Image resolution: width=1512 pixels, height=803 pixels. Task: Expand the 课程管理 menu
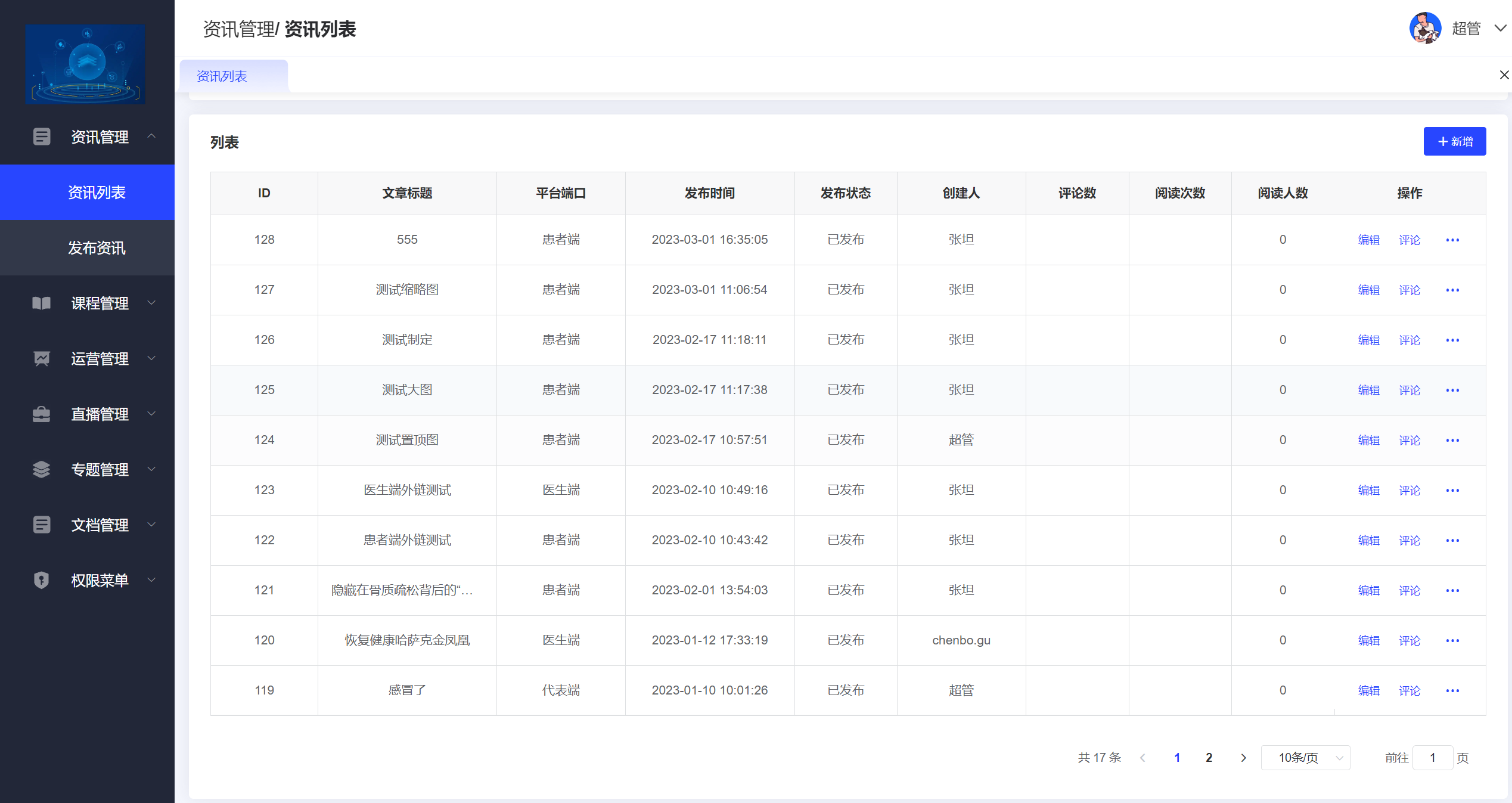151,303
